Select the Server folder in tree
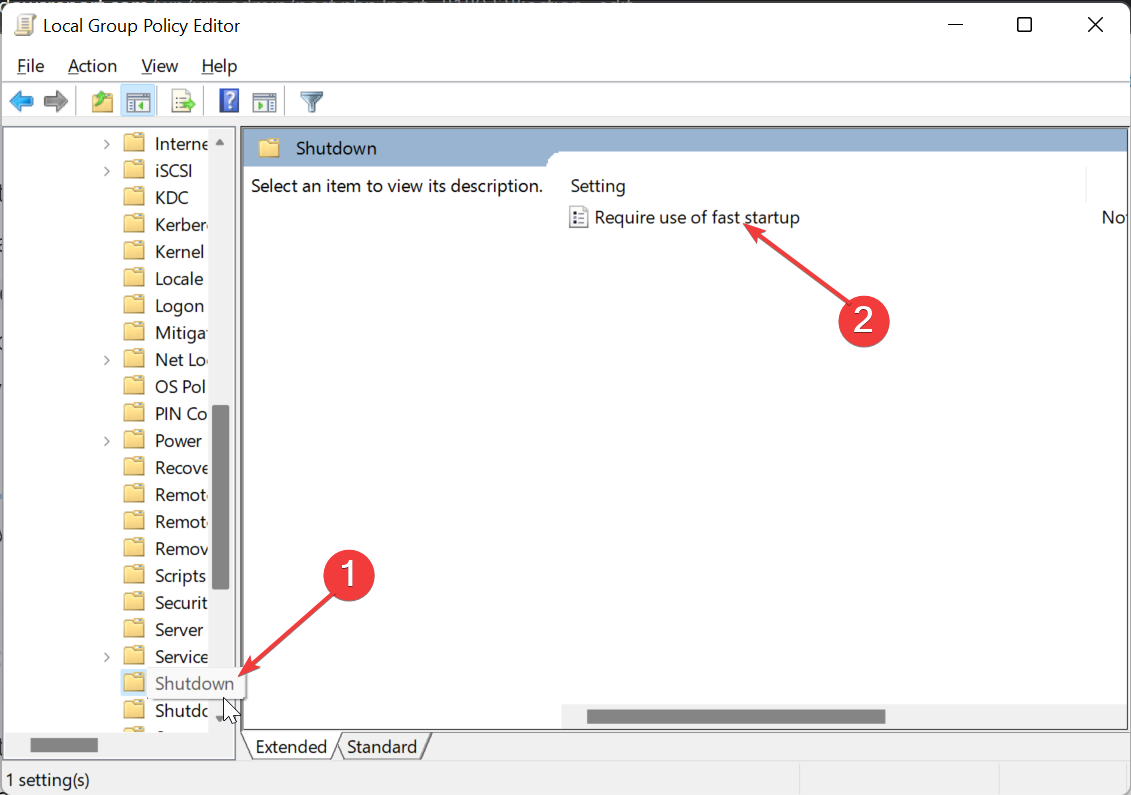 click(179, 630)
